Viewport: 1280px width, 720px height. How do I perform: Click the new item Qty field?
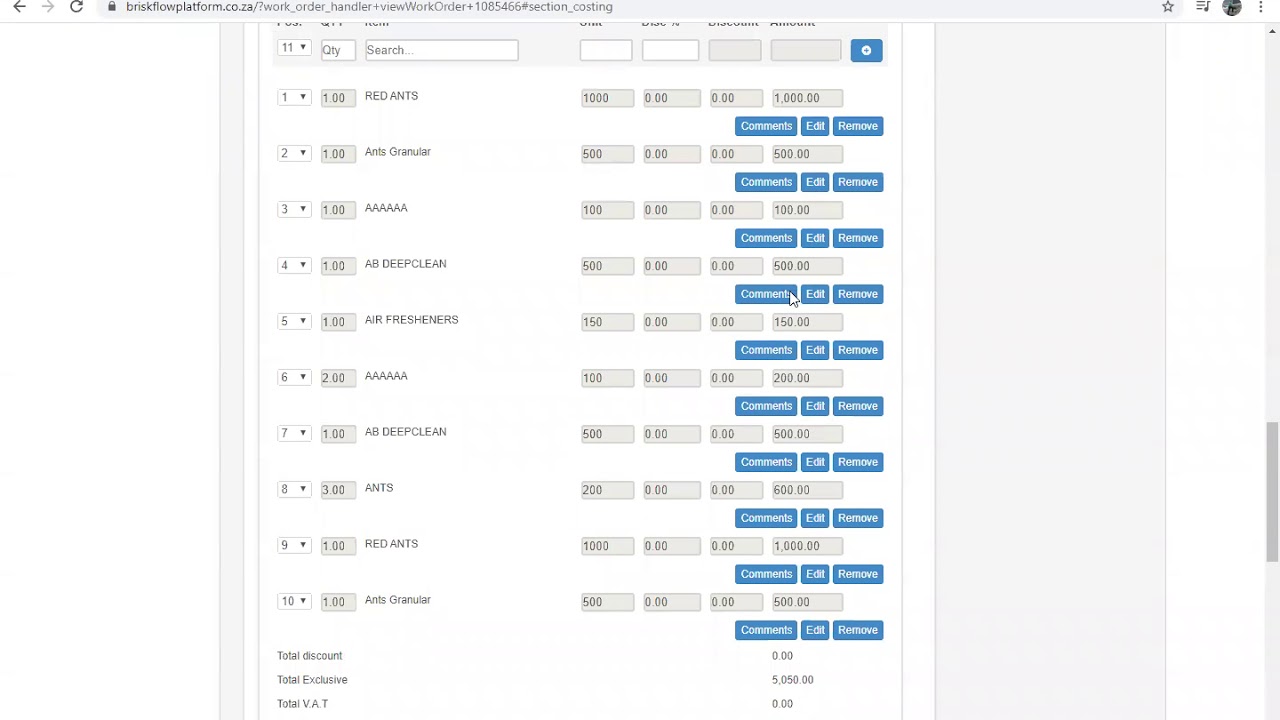click(338, 50)
